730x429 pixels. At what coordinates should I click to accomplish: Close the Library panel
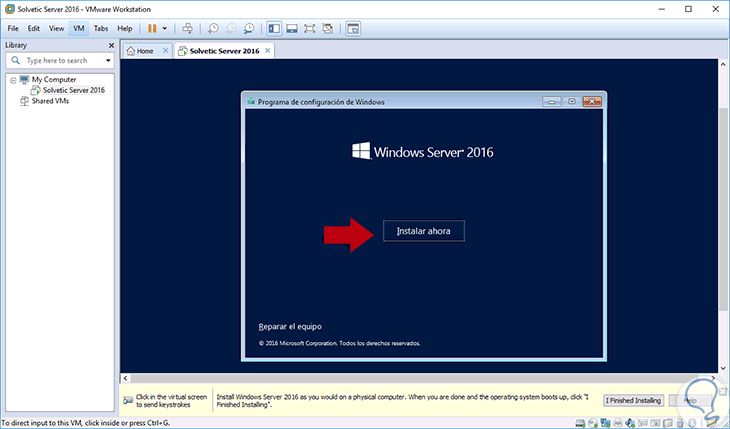tap(111, 45)
